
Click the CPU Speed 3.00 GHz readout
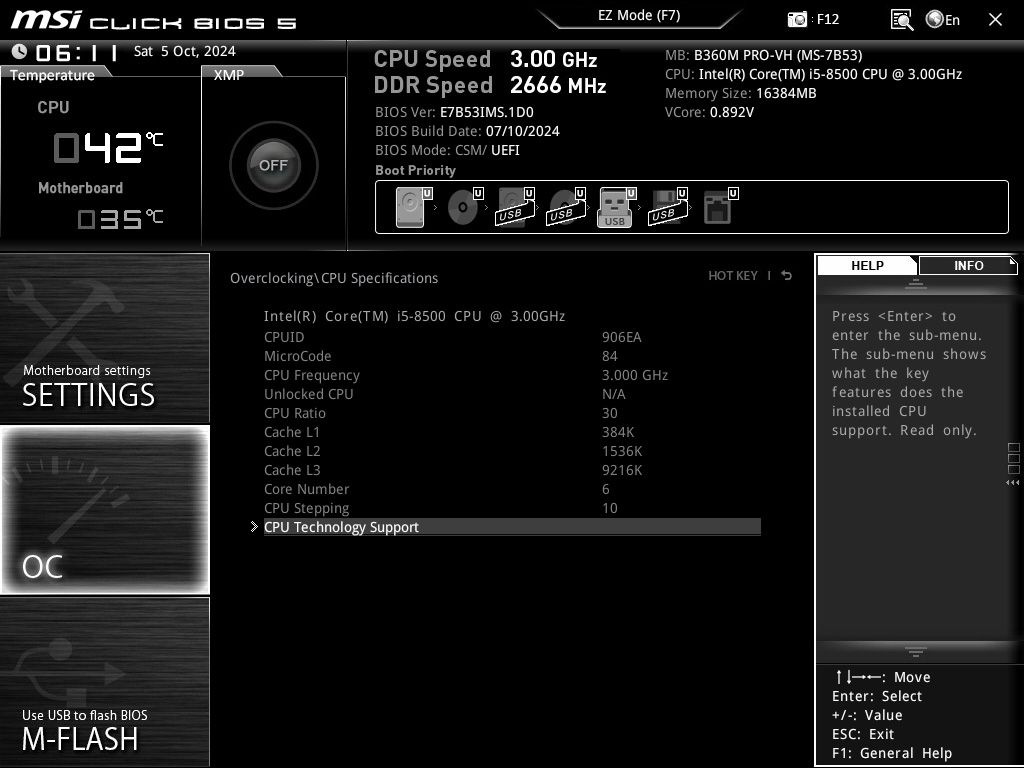(x=486, y=59)
